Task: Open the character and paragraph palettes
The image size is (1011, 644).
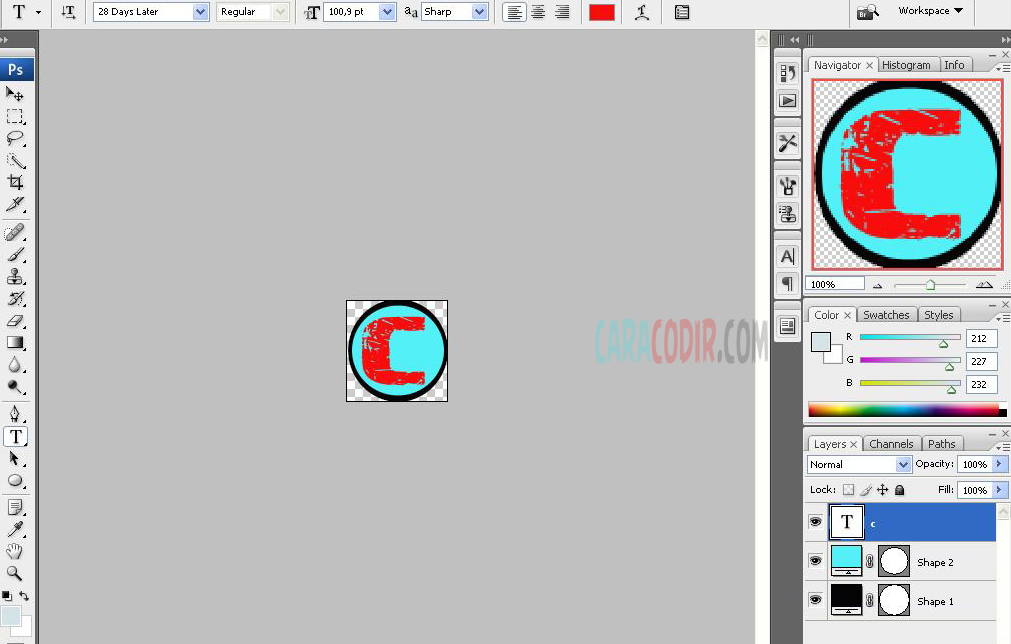Action: tap(682, 12)
